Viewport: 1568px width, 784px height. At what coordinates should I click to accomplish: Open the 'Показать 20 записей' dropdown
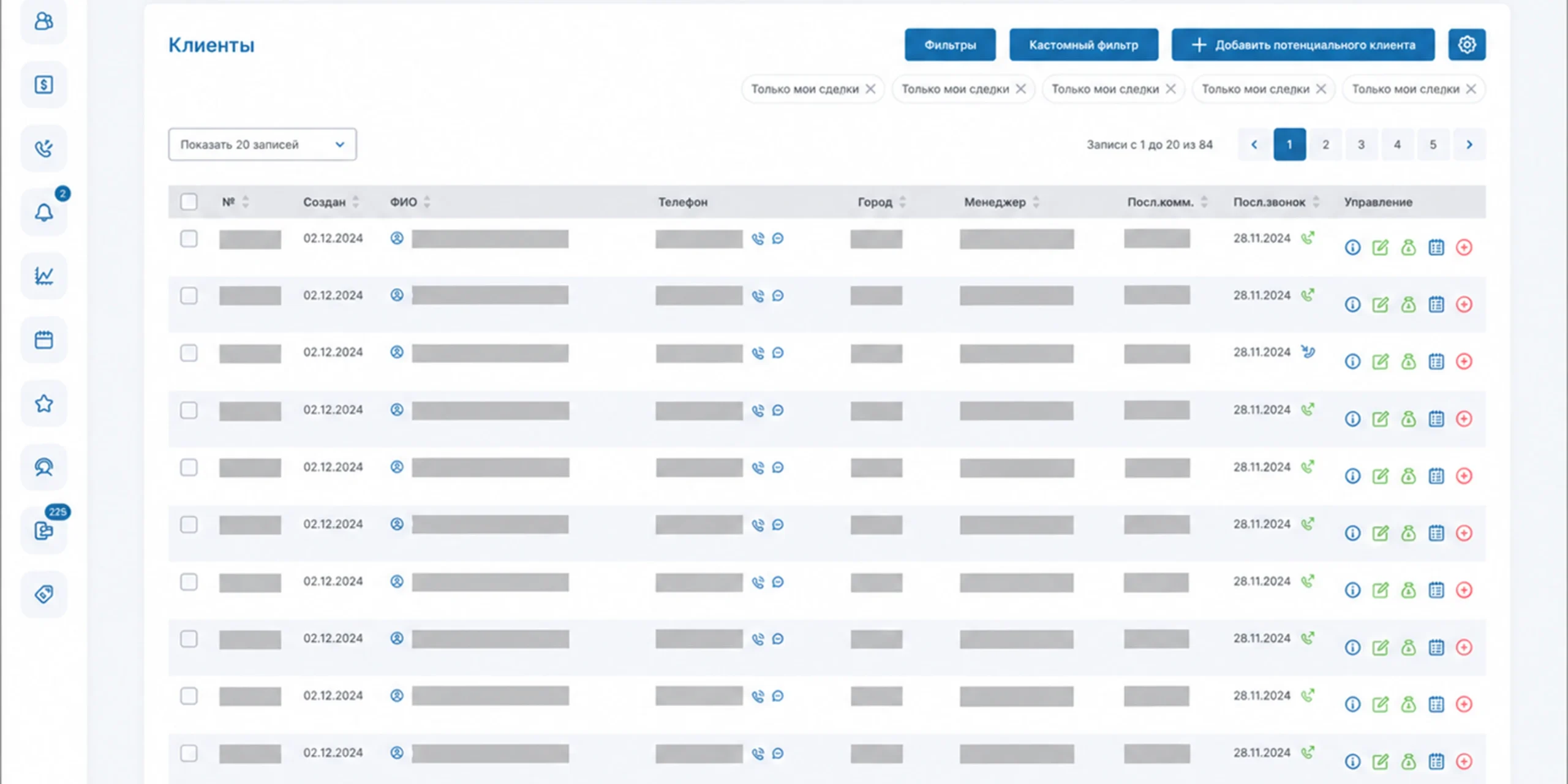tap(262, 145)
